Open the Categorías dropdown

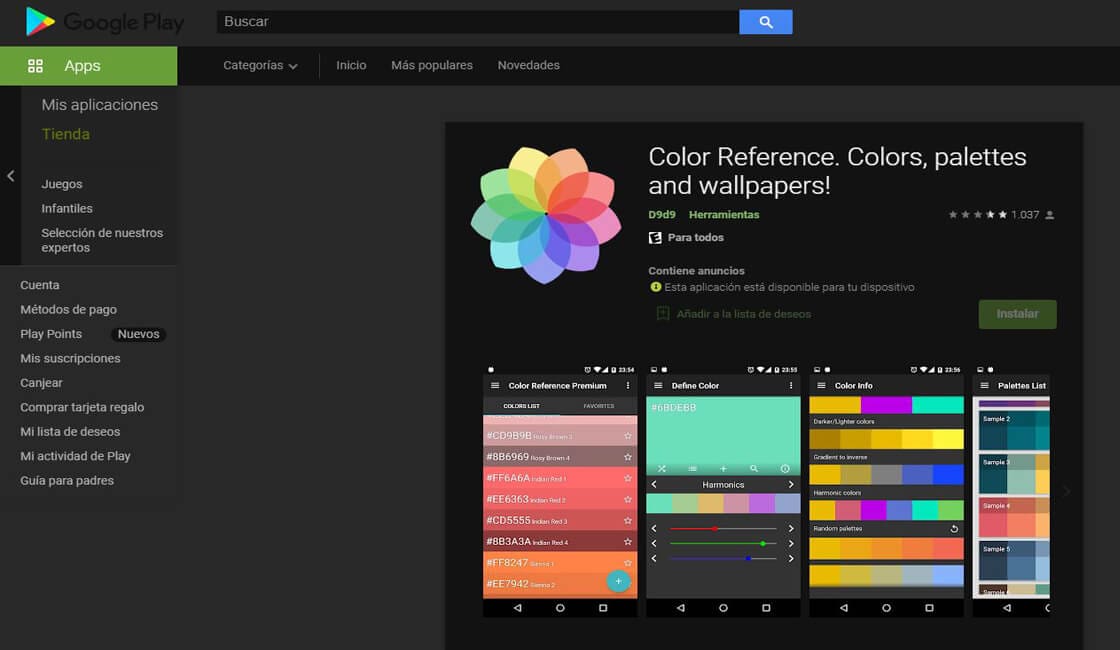coord(260,64)
